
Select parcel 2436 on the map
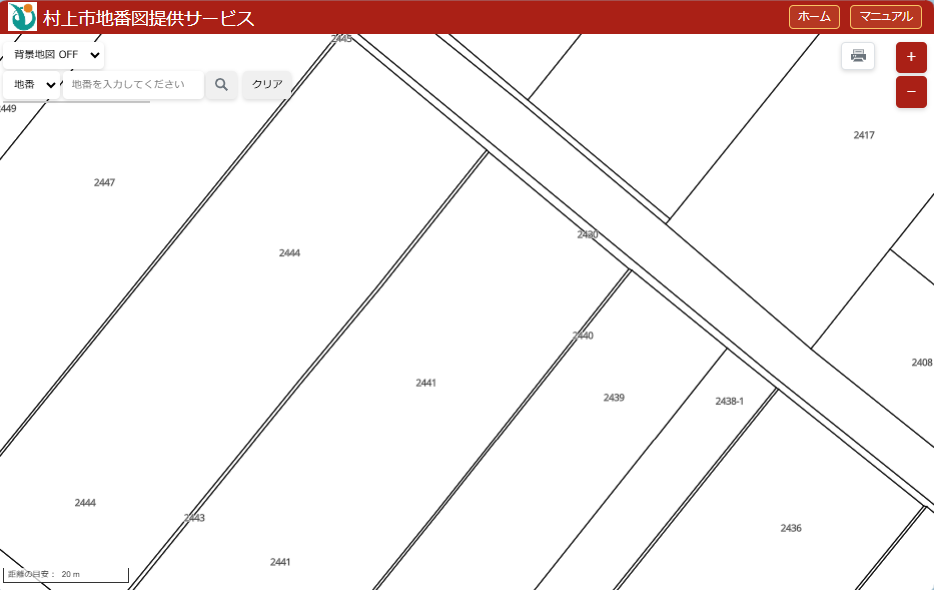tap(791, 528)
